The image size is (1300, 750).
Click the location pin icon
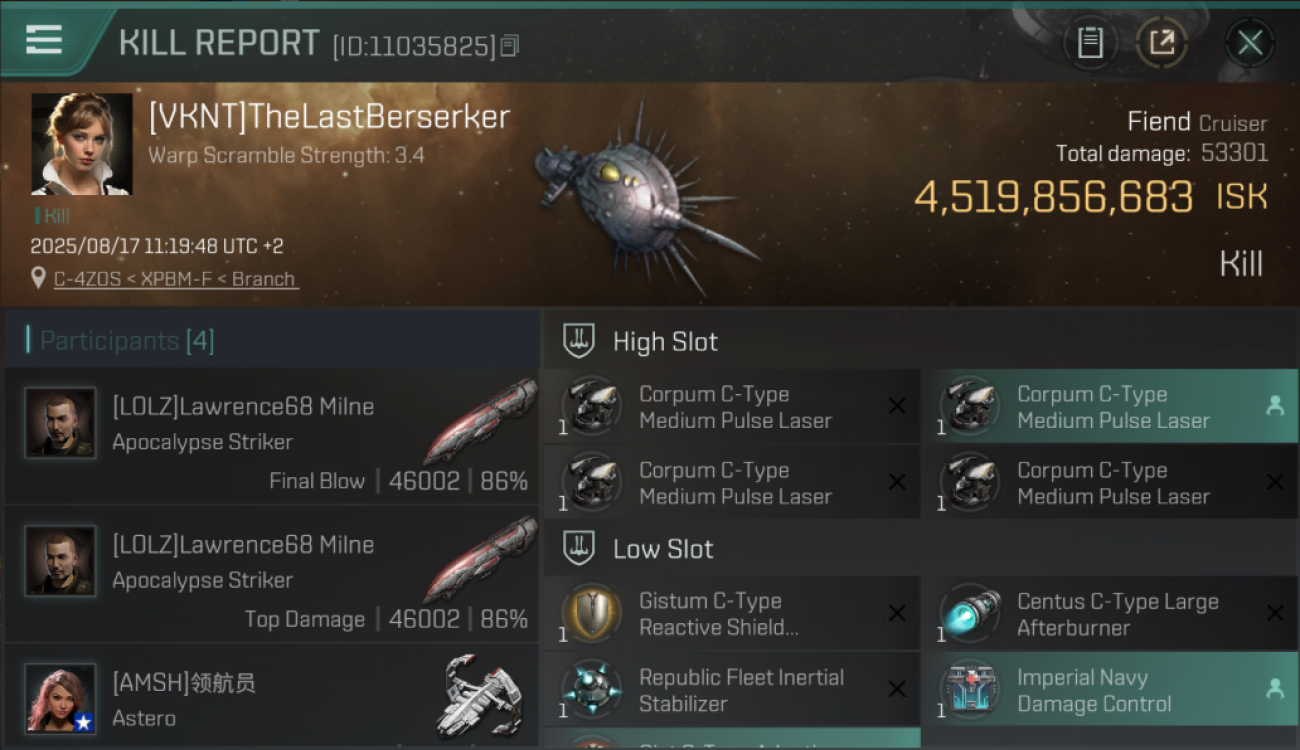[x=39, y=278]
